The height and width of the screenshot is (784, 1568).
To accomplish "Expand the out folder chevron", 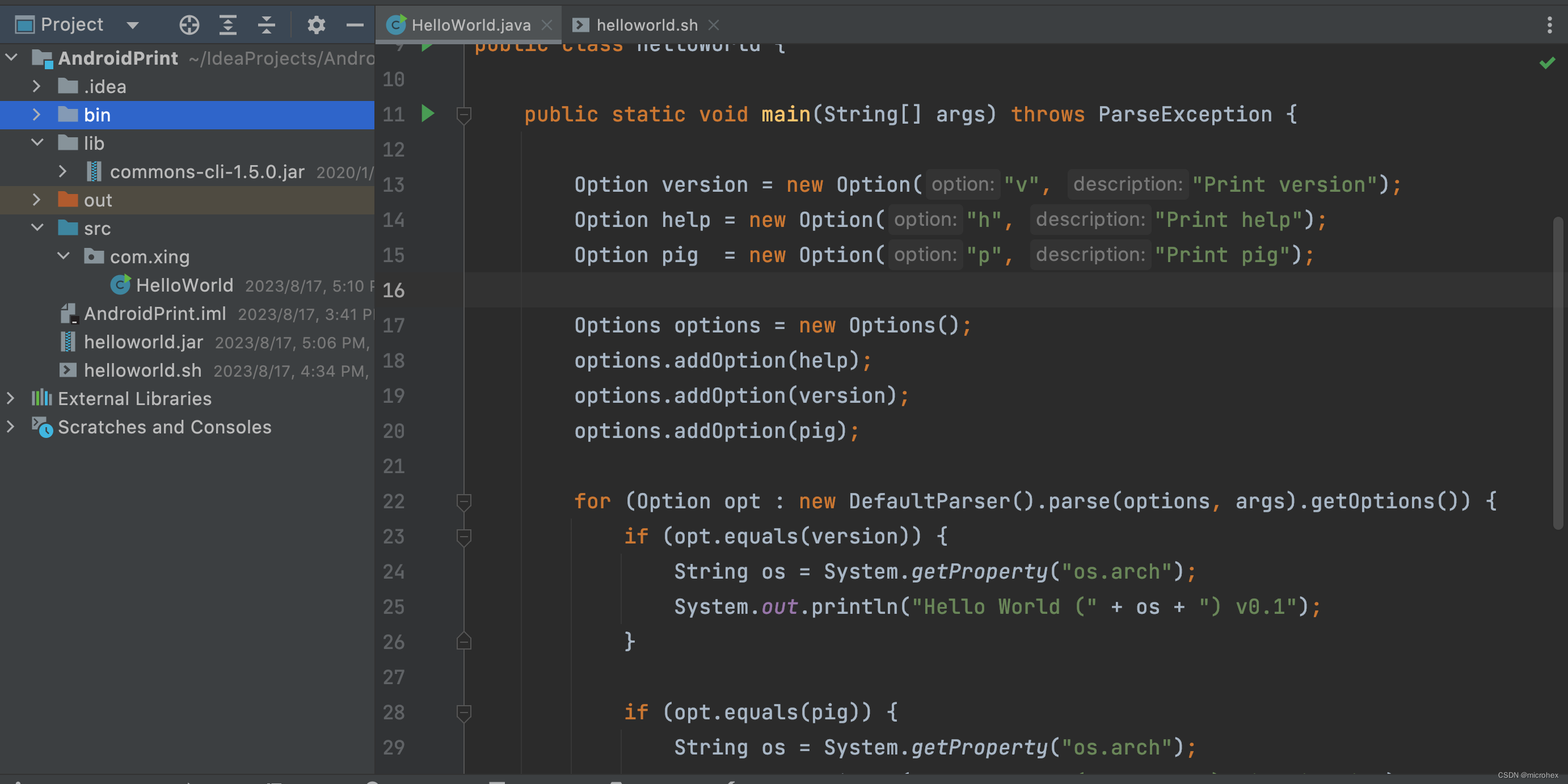I will (36, 200).
